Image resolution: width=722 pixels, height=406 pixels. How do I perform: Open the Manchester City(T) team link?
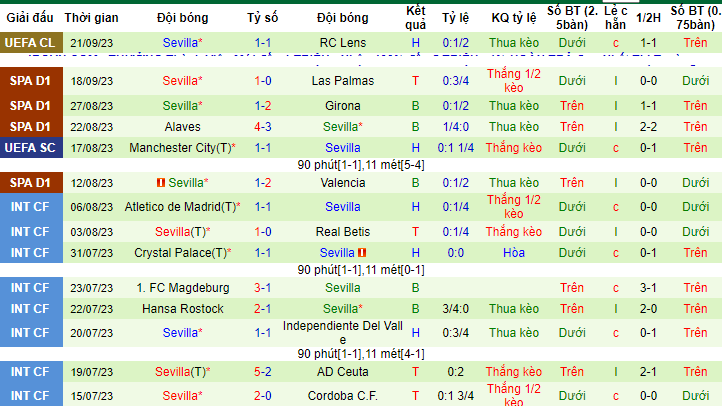coord(180,148)
